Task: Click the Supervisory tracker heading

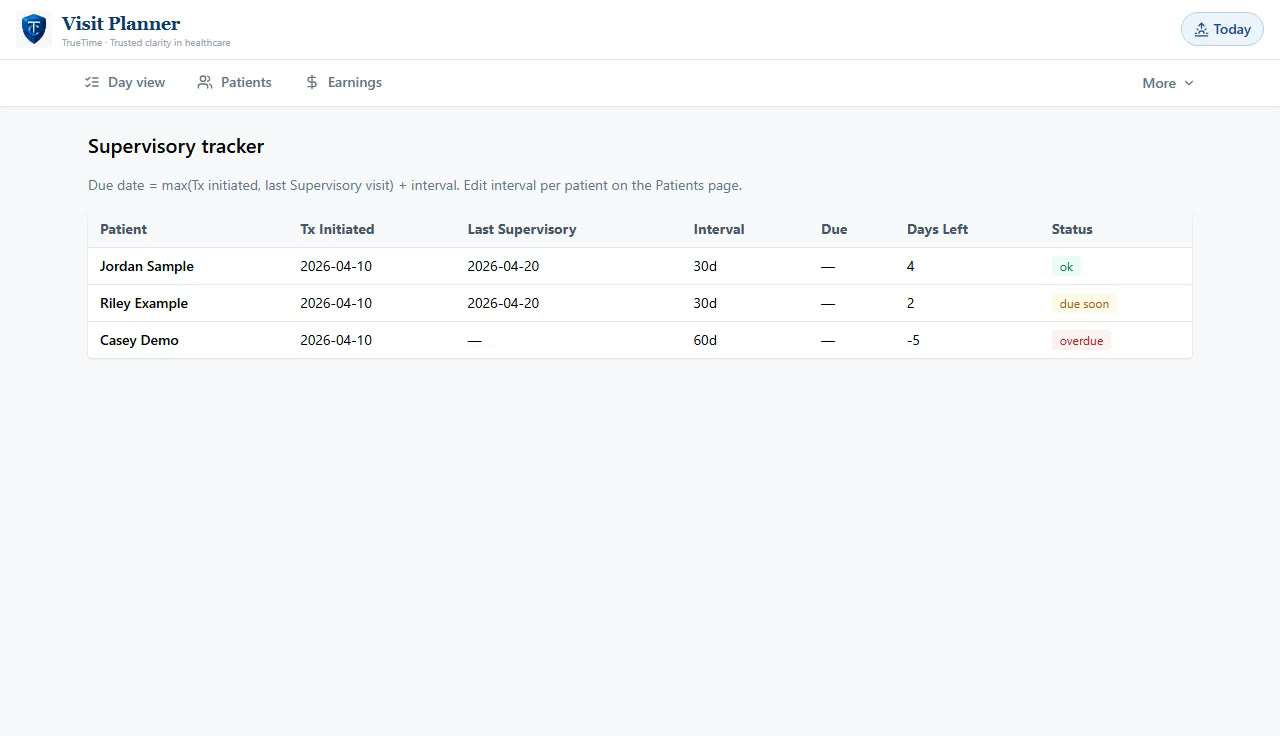Action: pyautogui.click(x=176, y=146)
